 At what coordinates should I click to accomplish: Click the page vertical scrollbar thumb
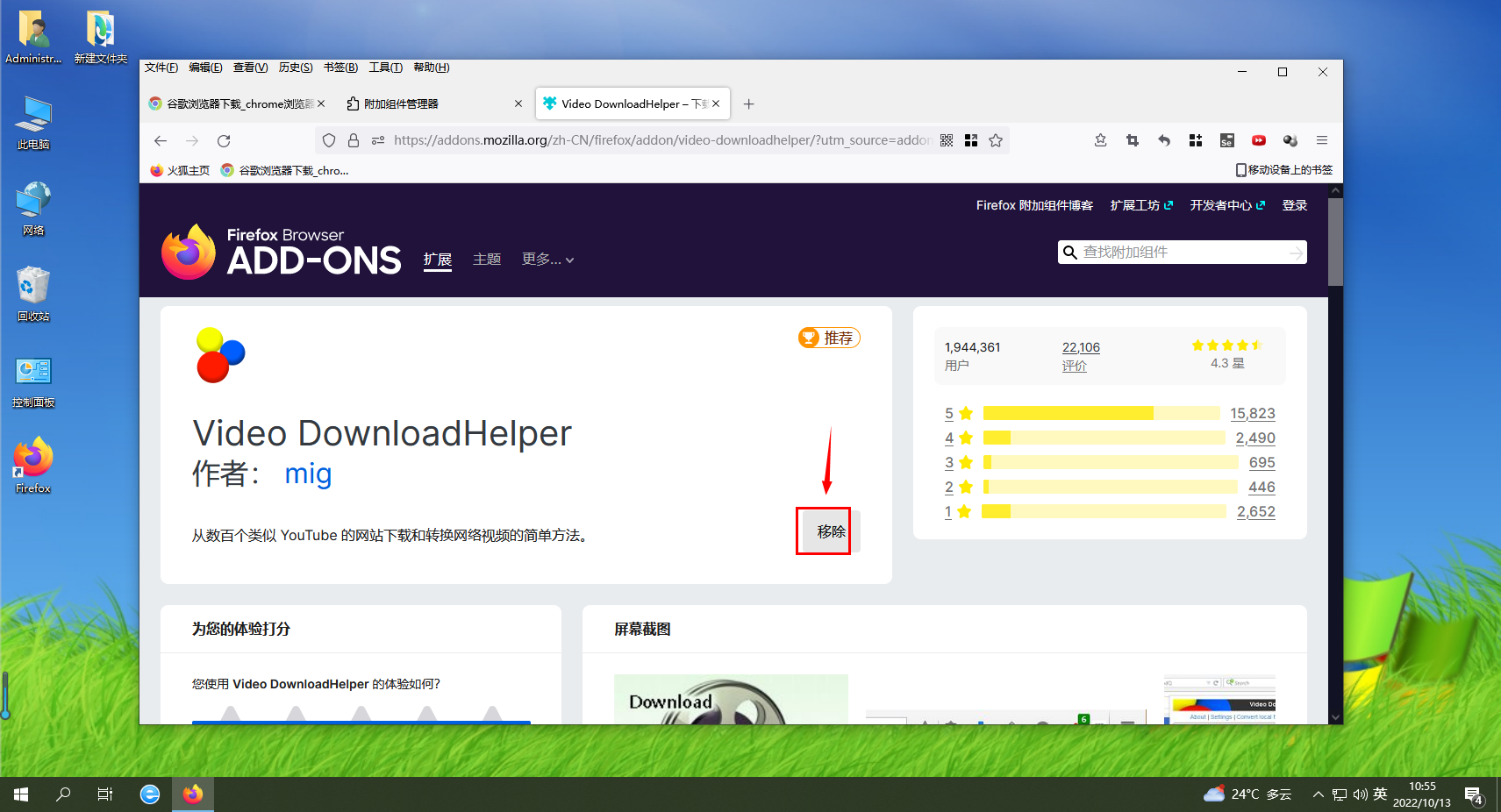coord(1335,242)
